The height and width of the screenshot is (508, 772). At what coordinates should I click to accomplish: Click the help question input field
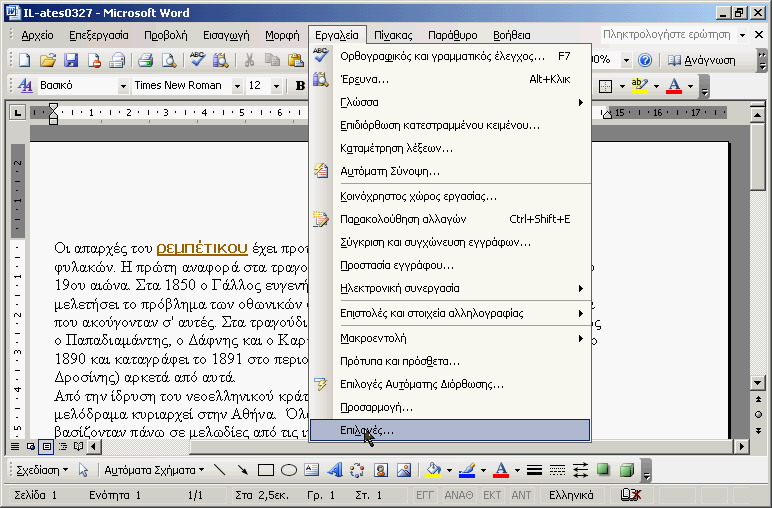pos(666,34)
